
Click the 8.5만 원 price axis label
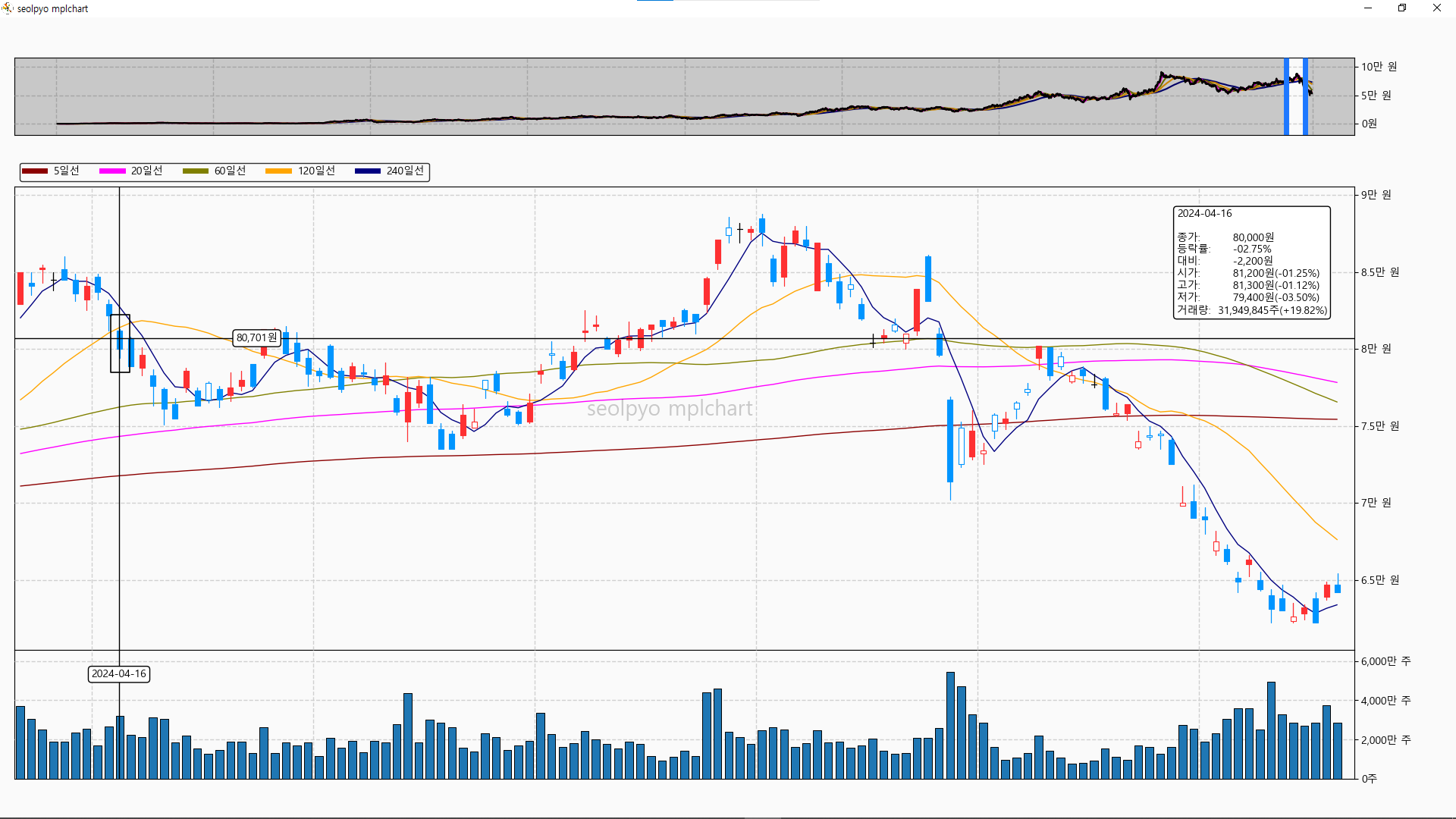coord(1379,272)
